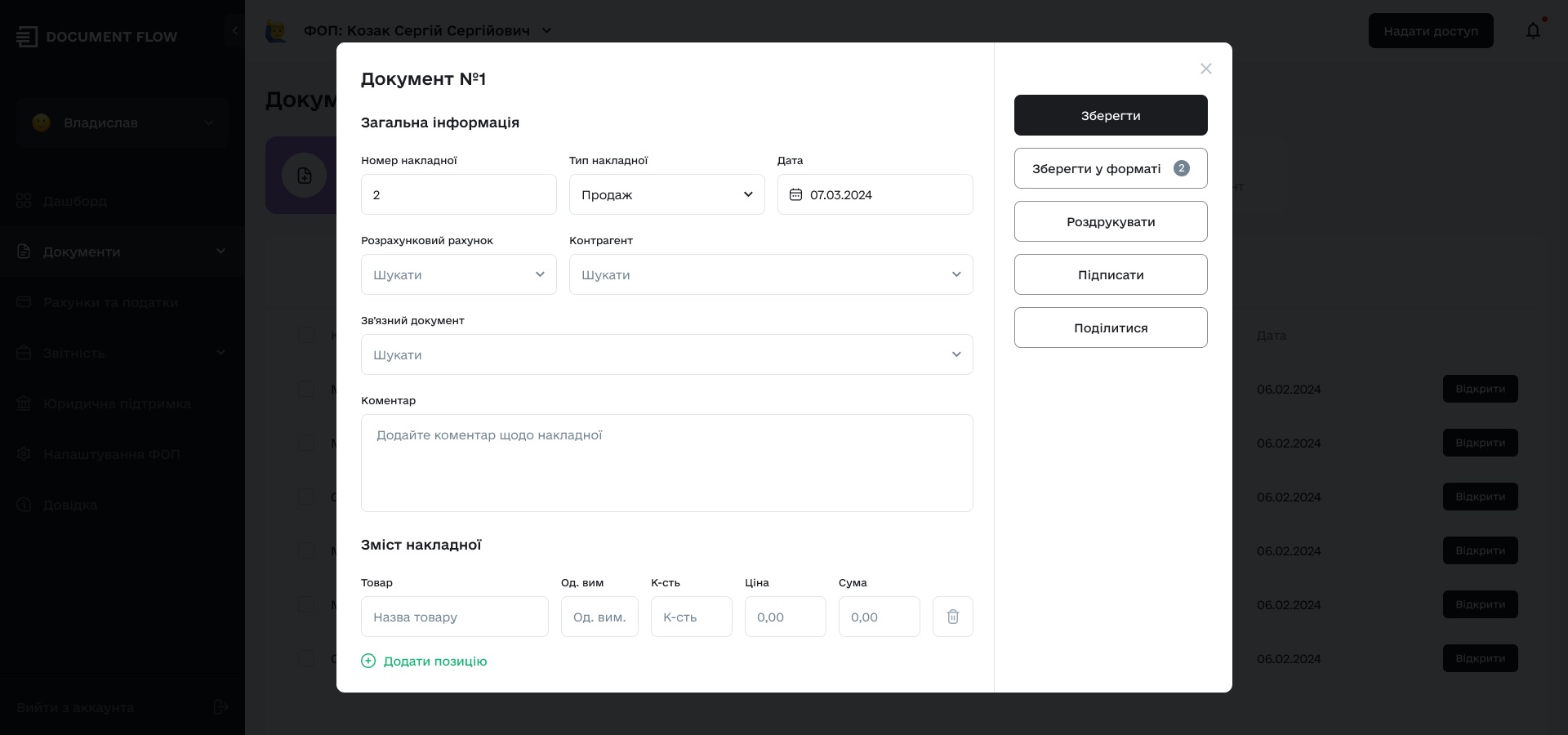Click the Юридична підтримка building icon
Screen dimensions: 1568x735
pyautogui.click(x=24, y=403)
